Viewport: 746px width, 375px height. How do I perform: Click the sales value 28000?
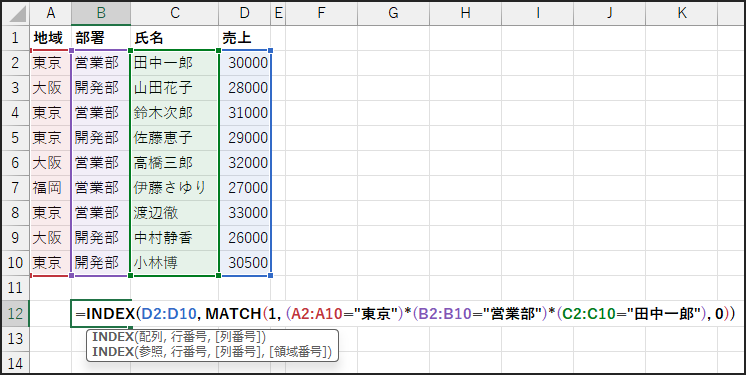click(245, 88)
